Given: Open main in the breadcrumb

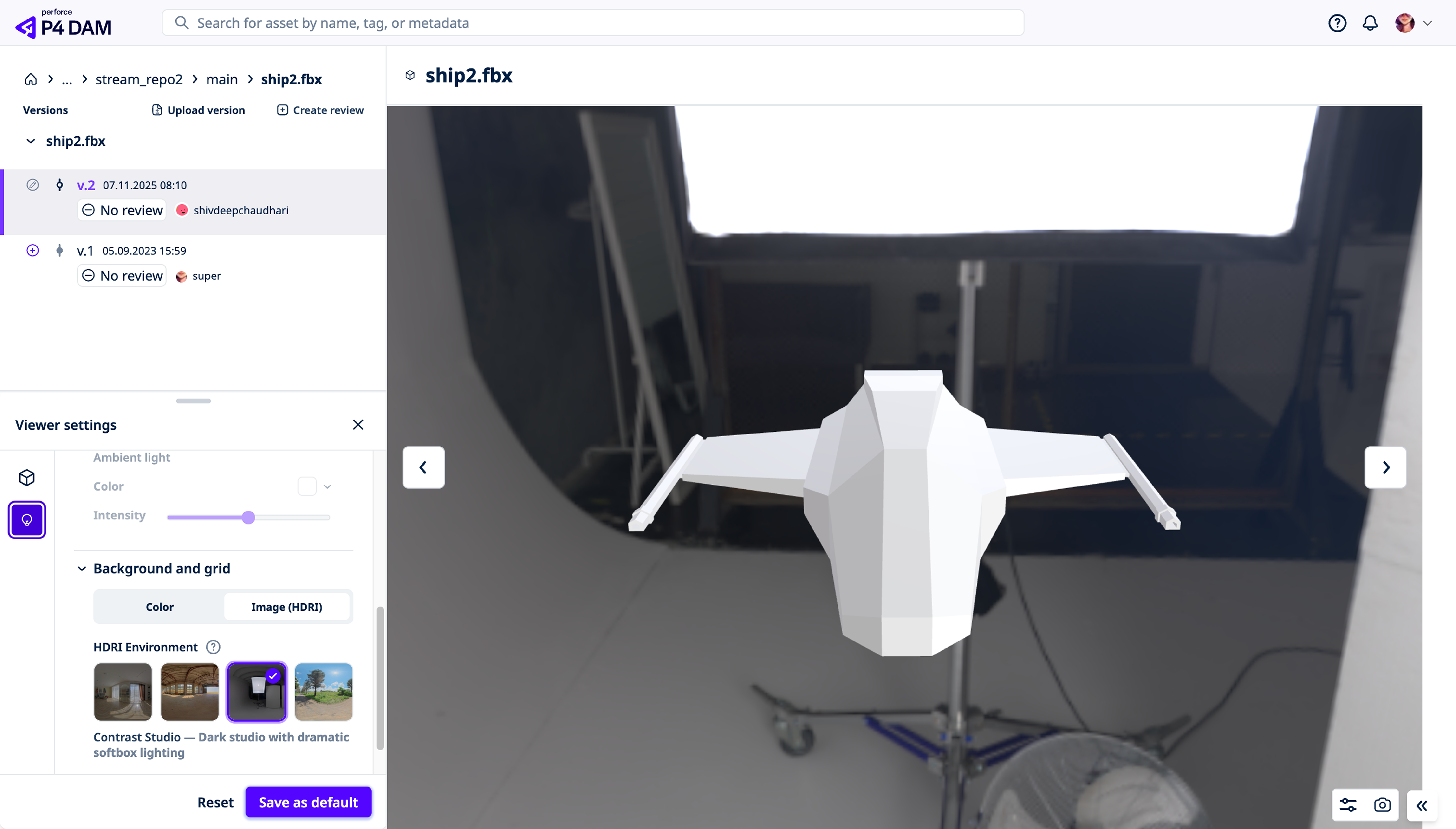Looking at the screenshot, I should [x=221, y=79].
